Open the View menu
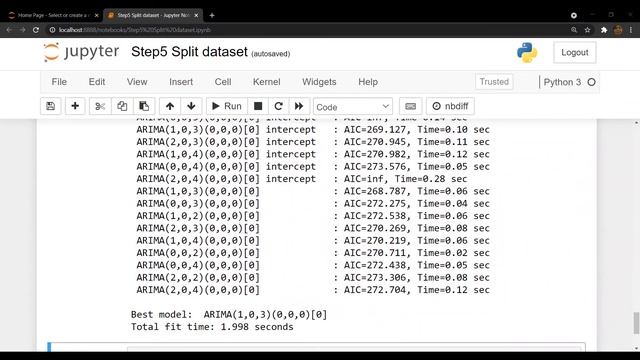 (x=137, y=82)
